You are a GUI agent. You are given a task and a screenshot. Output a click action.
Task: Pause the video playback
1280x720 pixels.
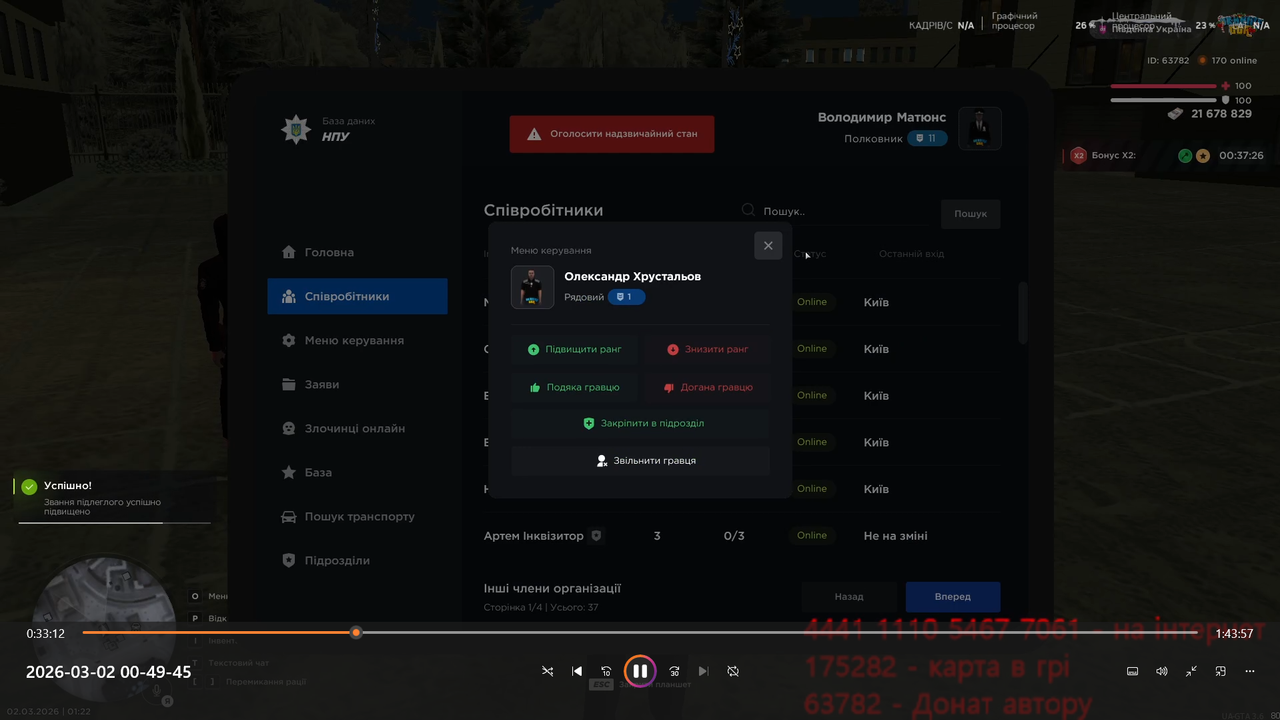[640, 671]
